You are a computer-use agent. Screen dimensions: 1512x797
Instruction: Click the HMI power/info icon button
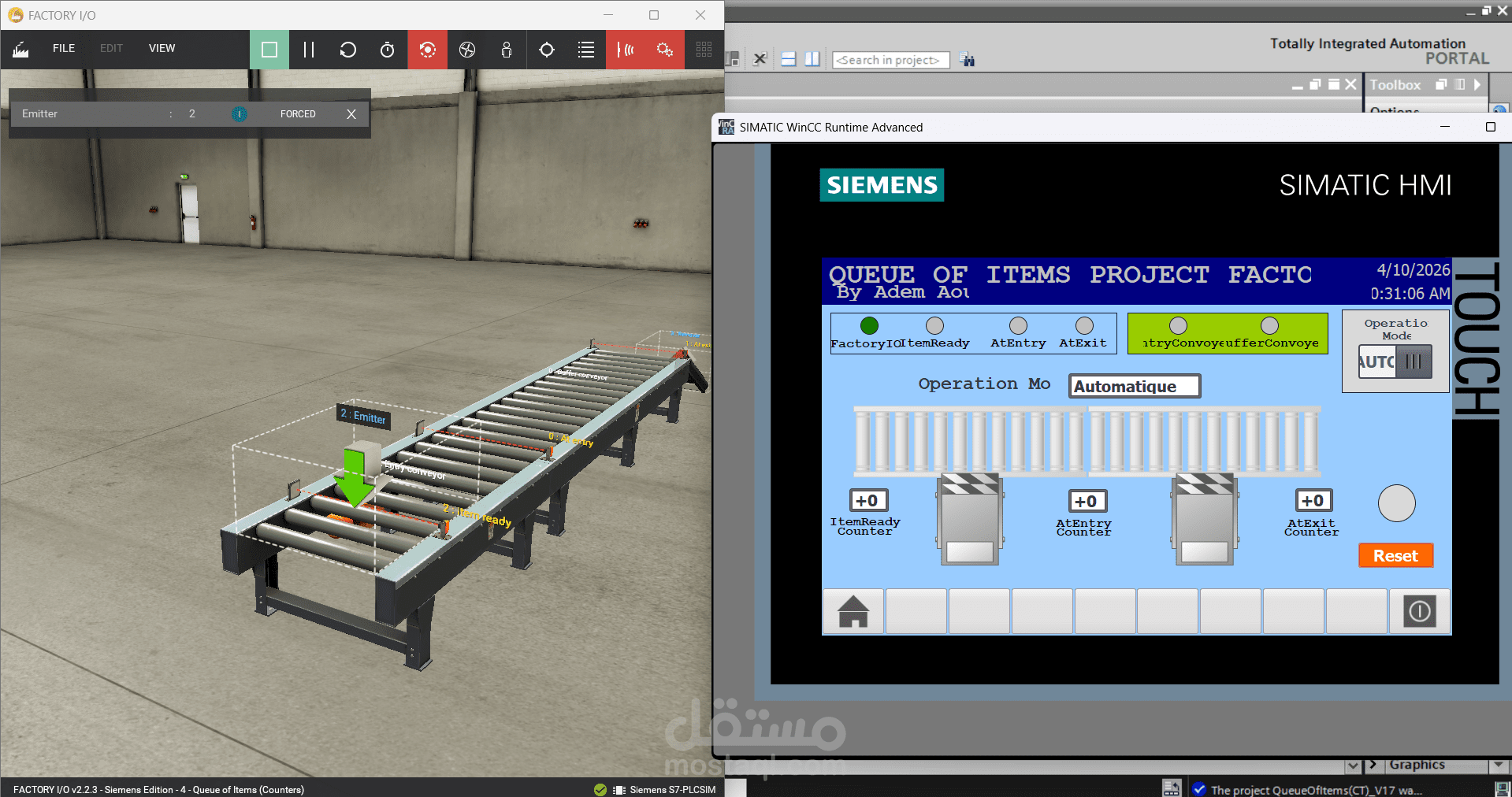(x=1420, y=611)
